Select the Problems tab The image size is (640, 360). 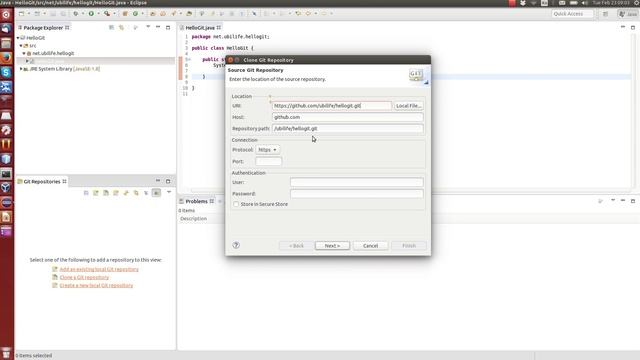[x=196, y=201]
